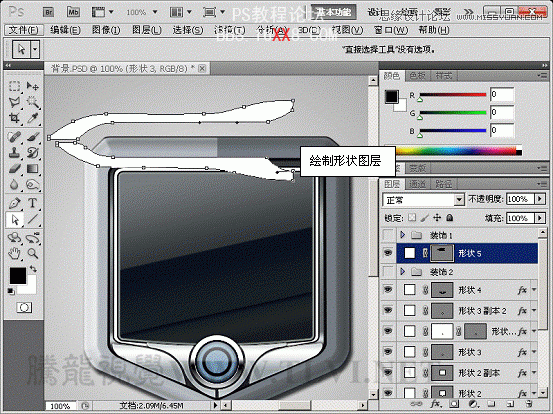This screenshot has width=553, height=414.
Task: Open the screen mode dropdown
Action: [x=214, y=12]
